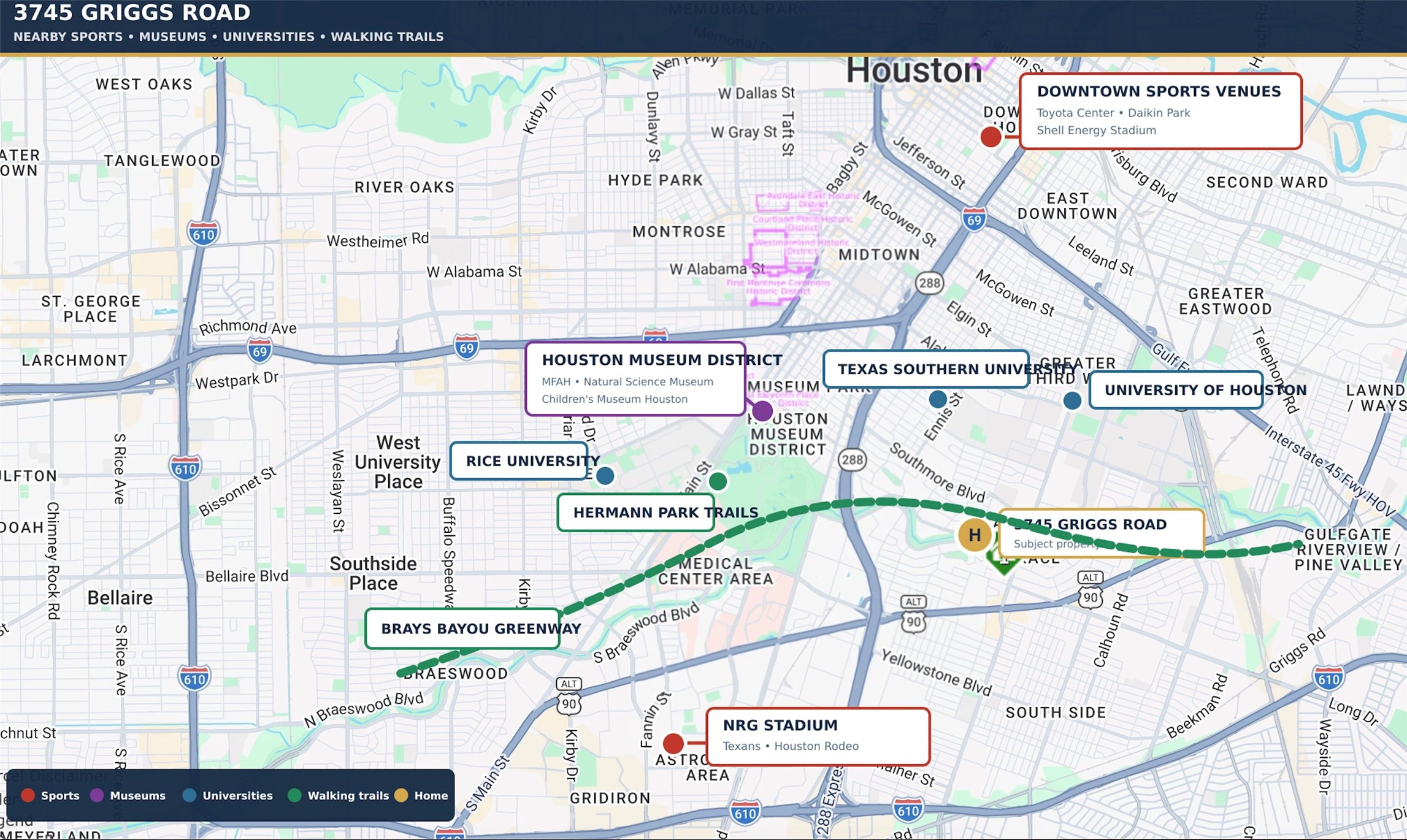Viewport: 1407px width, 840px height.
Task: Click the red NRG Stadium map marker
Action: [673, 743]
